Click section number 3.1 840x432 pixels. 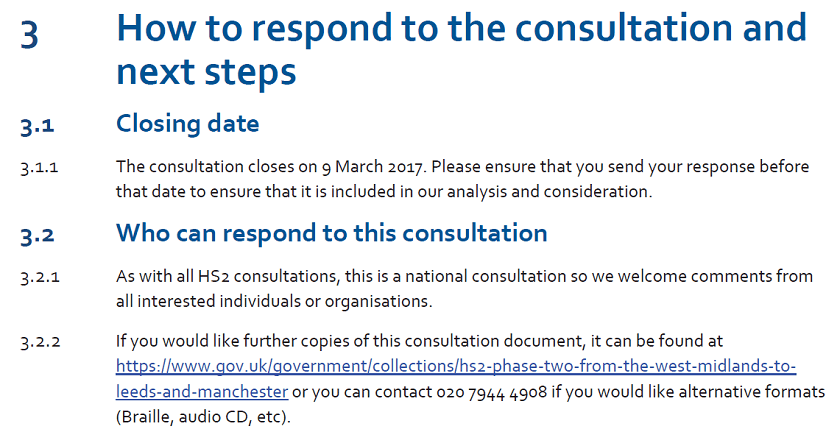click(38, 126)
